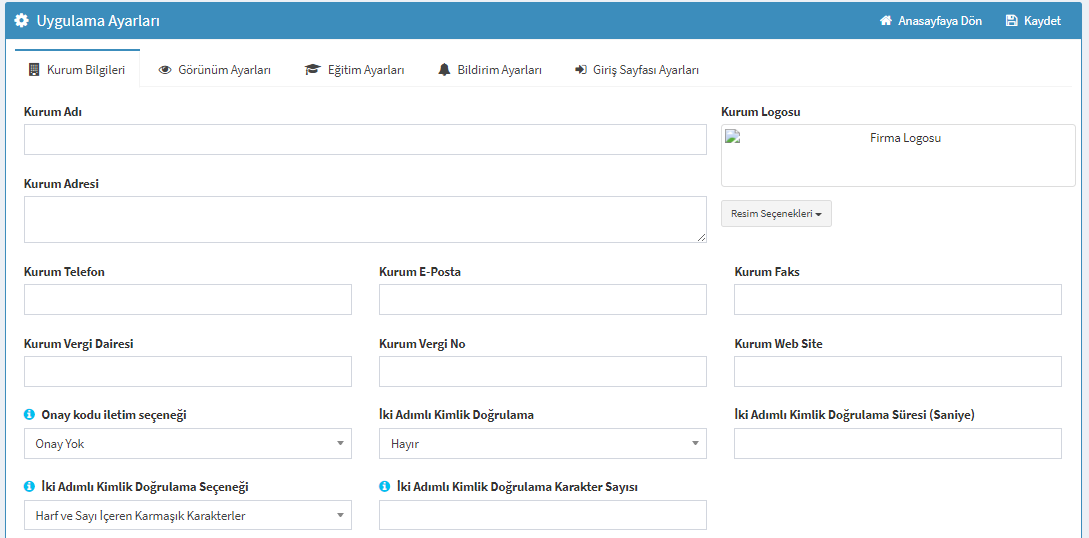This screenshot has width=1089, height=538.
Task: Click the Kurum Adı text field
Action: coord(365,140)
